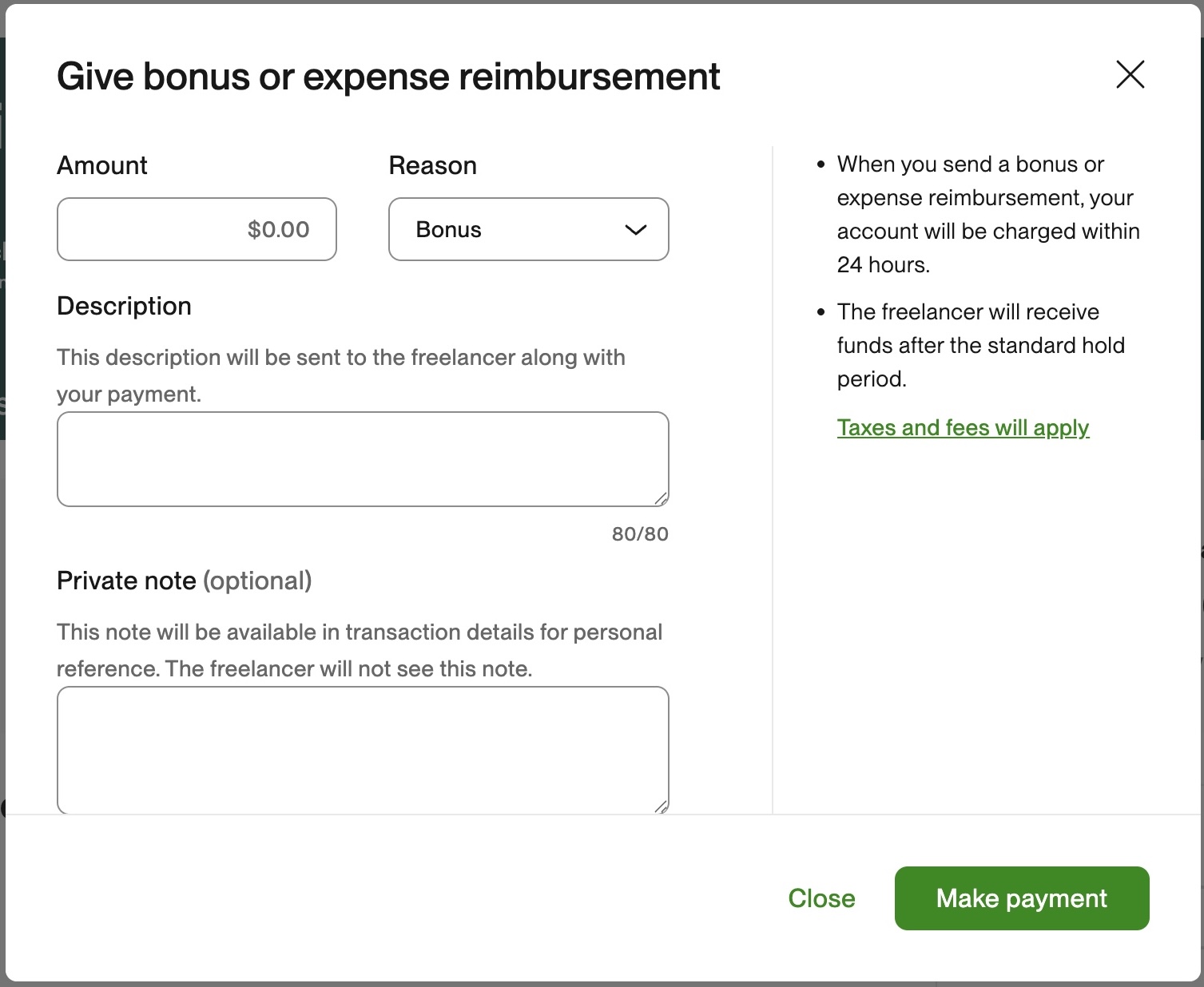
Task: Click the Amount $0.00 input field
Action: (x=197, y=229)
